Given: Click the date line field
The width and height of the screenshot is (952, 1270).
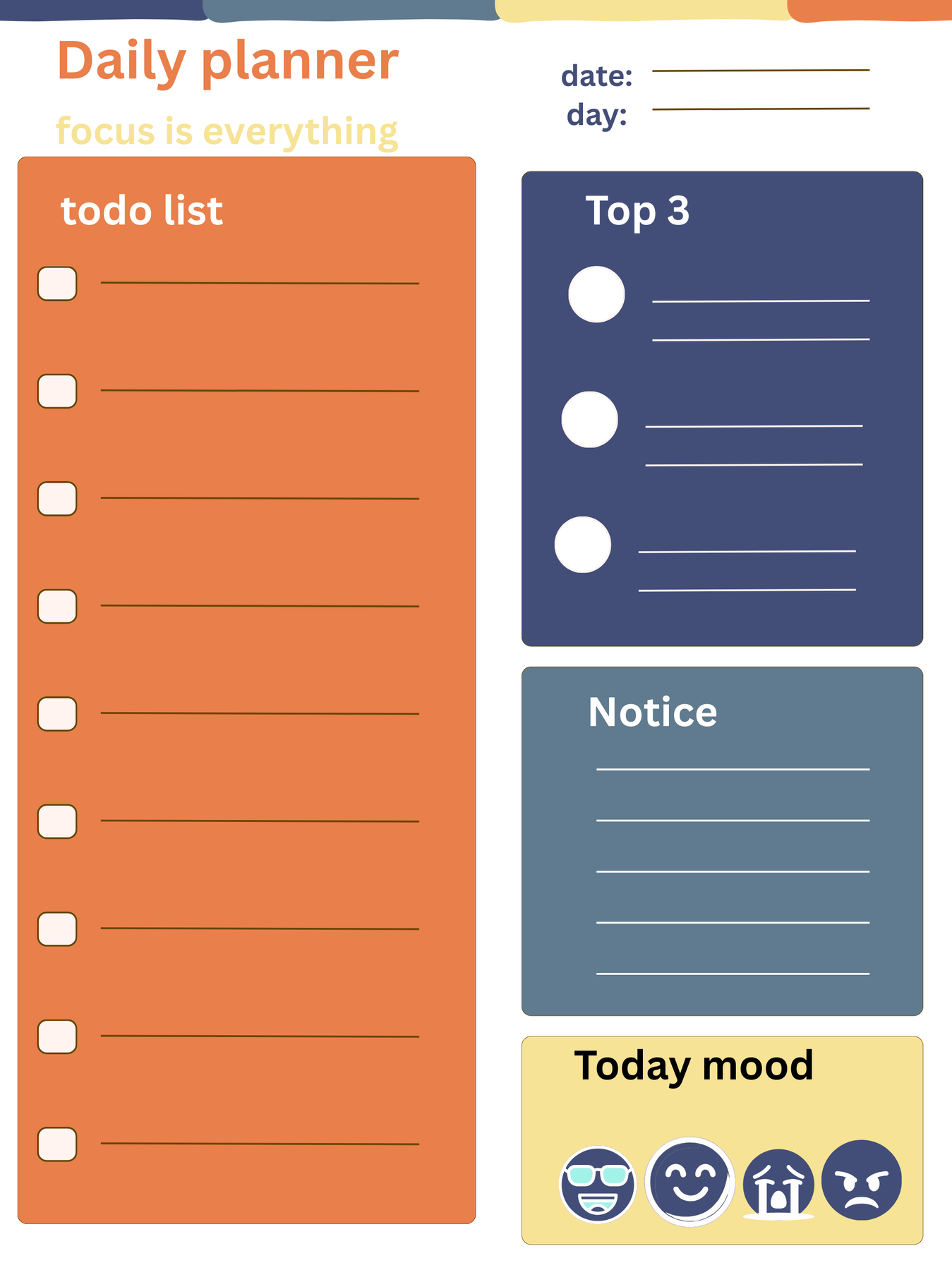Looking at the screenshot, I should click(760, 70).
